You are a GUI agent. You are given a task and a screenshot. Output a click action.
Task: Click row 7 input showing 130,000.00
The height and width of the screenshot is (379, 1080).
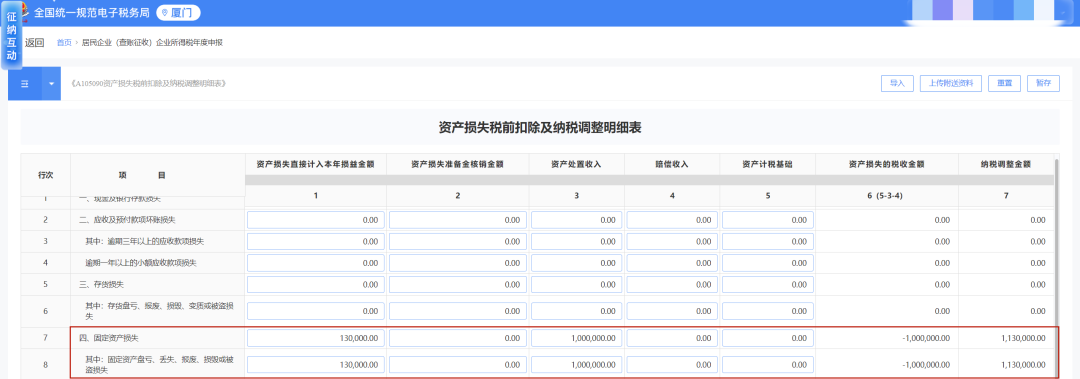coord(315,338)
